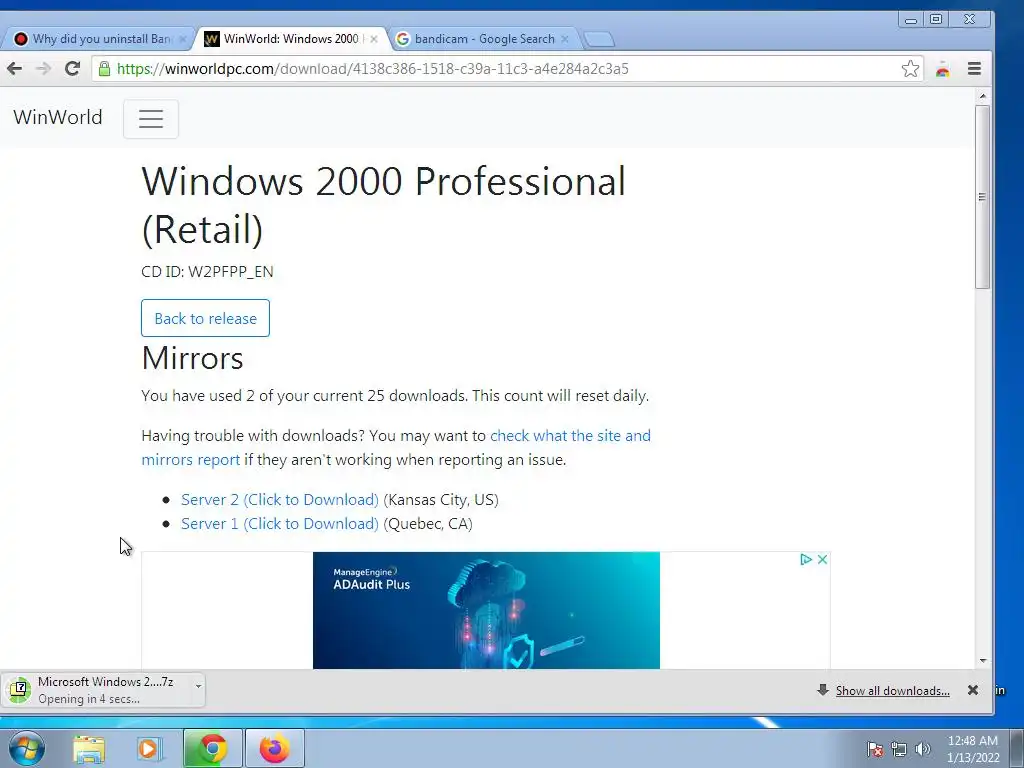
Task: Close the Why did you uninstall Bandicam tab
Action: 183,39
